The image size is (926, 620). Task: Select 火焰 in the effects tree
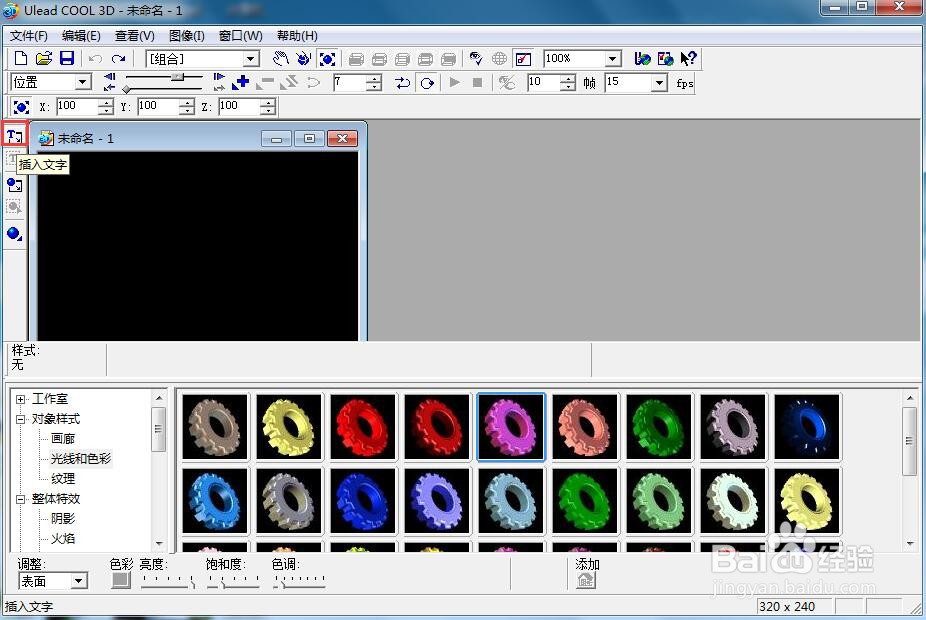pos(63,539)
